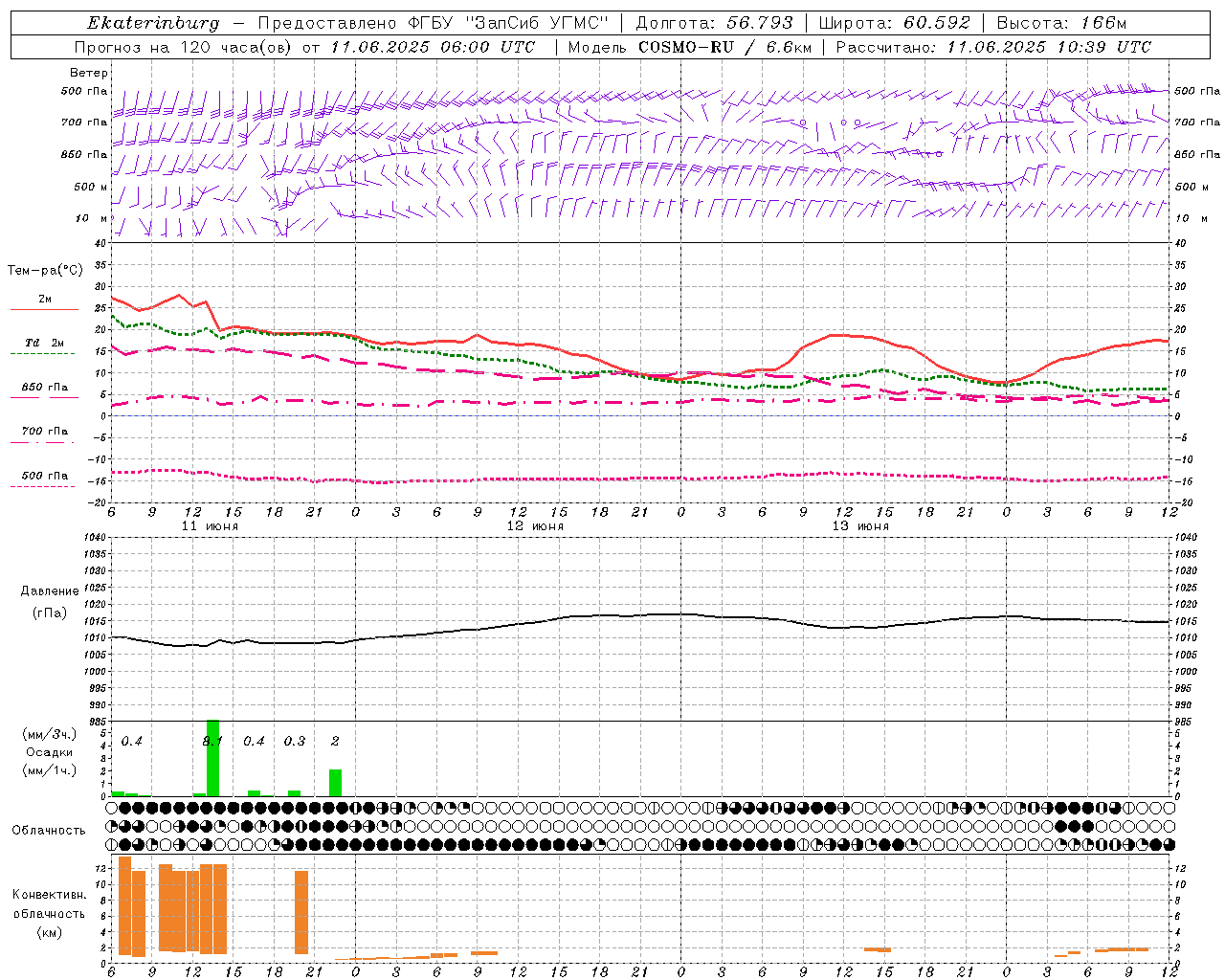Click the '12 июня' date label
Screen dimensions: 1225x980
click(x=535, y=526)
